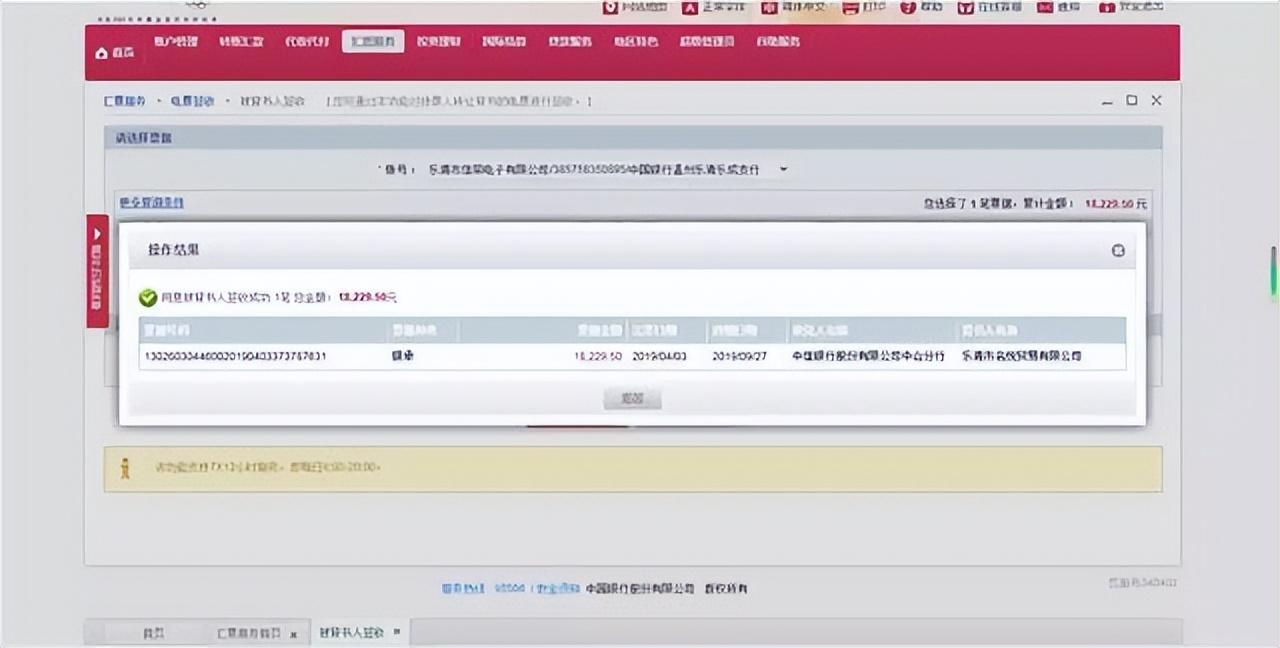This screenshot has height=648, width=1280.
Task: Open the 安全须知 footer link
Action: click(x=556, y=589)
